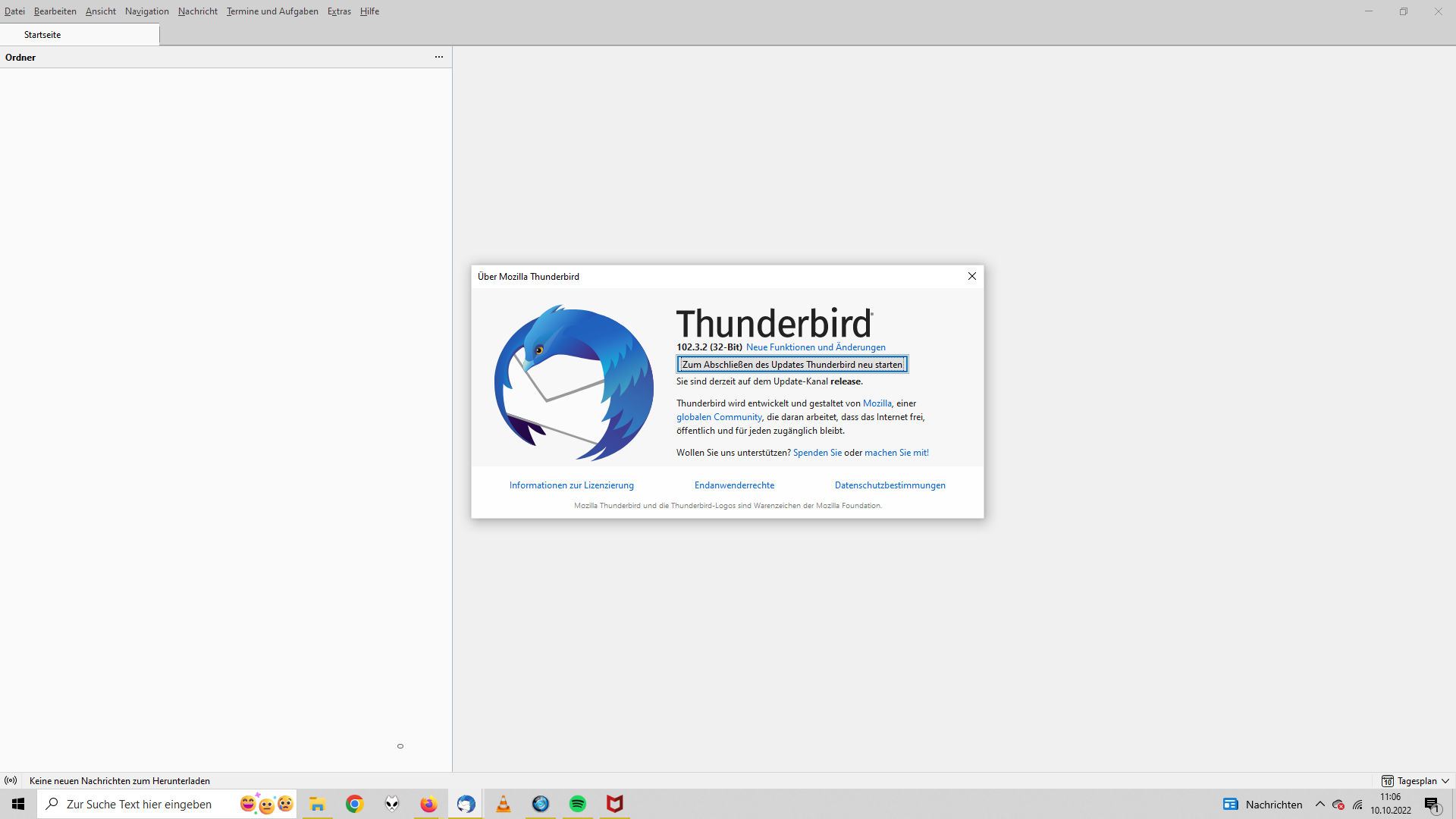Open McAfee from the taskbar
This screenshot has height=819, width=1456.
(x=615, y=804)
